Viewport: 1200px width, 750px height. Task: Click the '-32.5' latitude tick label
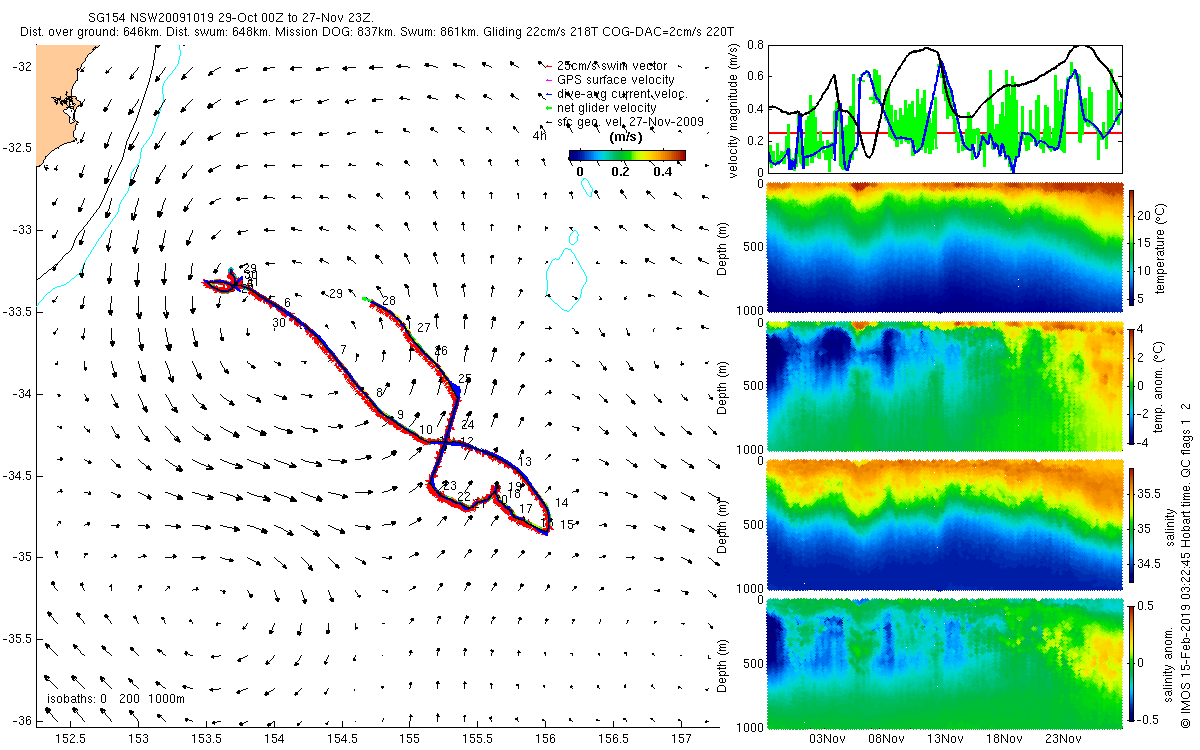pyautogui.click(x=17, y=148)
